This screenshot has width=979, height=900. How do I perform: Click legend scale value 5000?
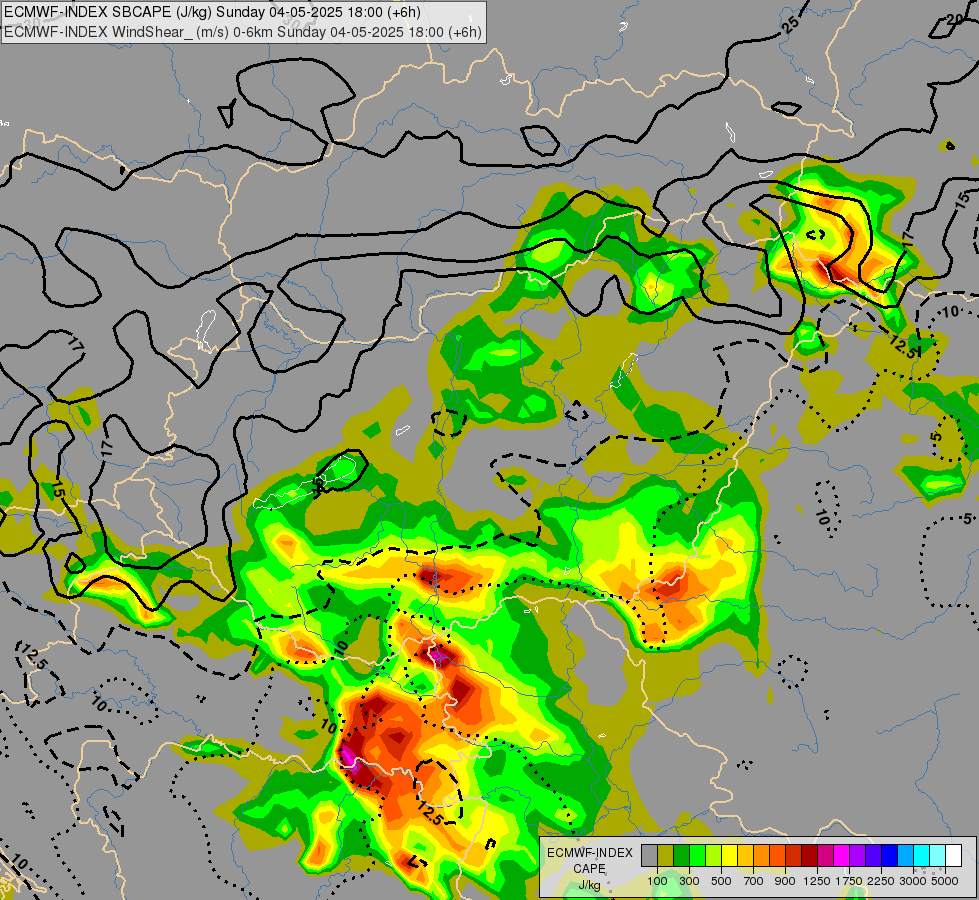pos(945,881)
